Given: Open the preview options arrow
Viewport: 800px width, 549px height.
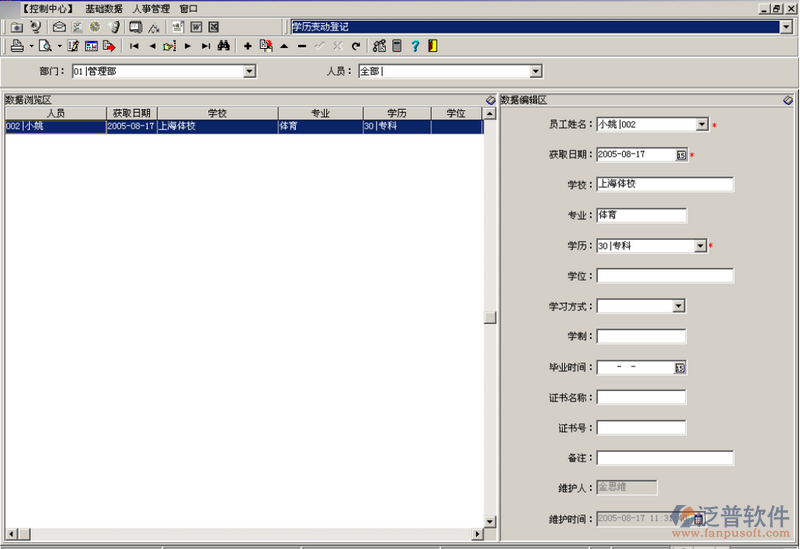Looking at the screenshot, I should point(59,46).
